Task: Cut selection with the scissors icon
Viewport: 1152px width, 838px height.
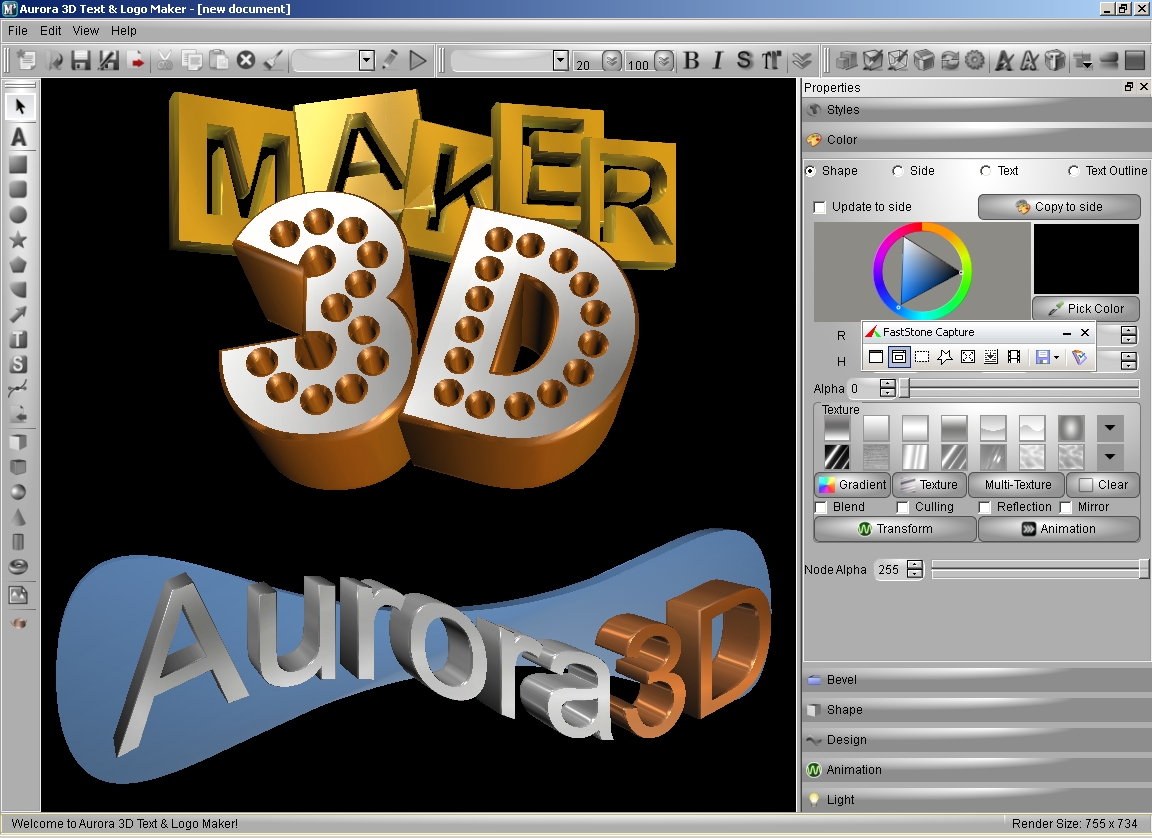Action: (x=165, y=59)
